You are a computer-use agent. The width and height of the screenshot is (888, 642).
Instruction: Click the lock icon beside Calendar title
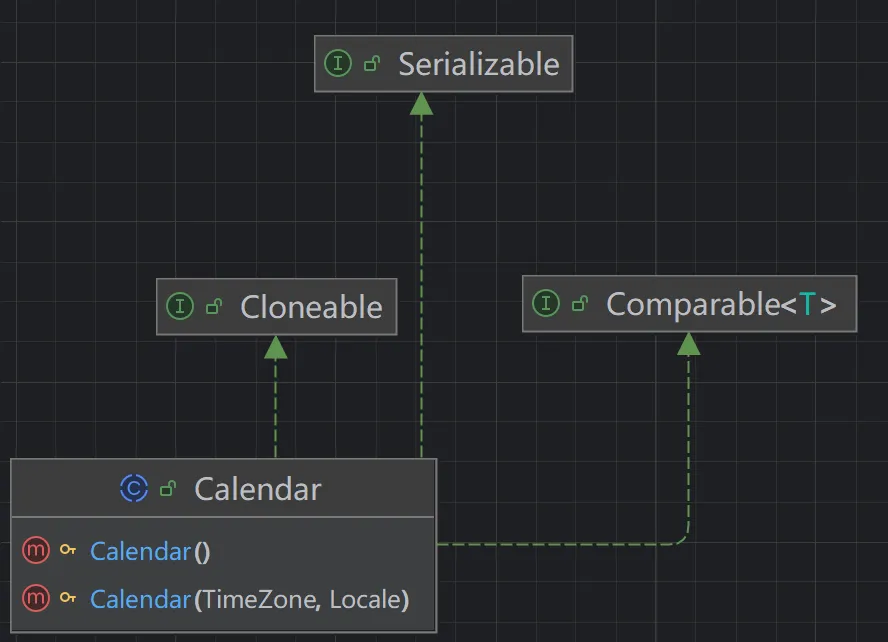168,489
